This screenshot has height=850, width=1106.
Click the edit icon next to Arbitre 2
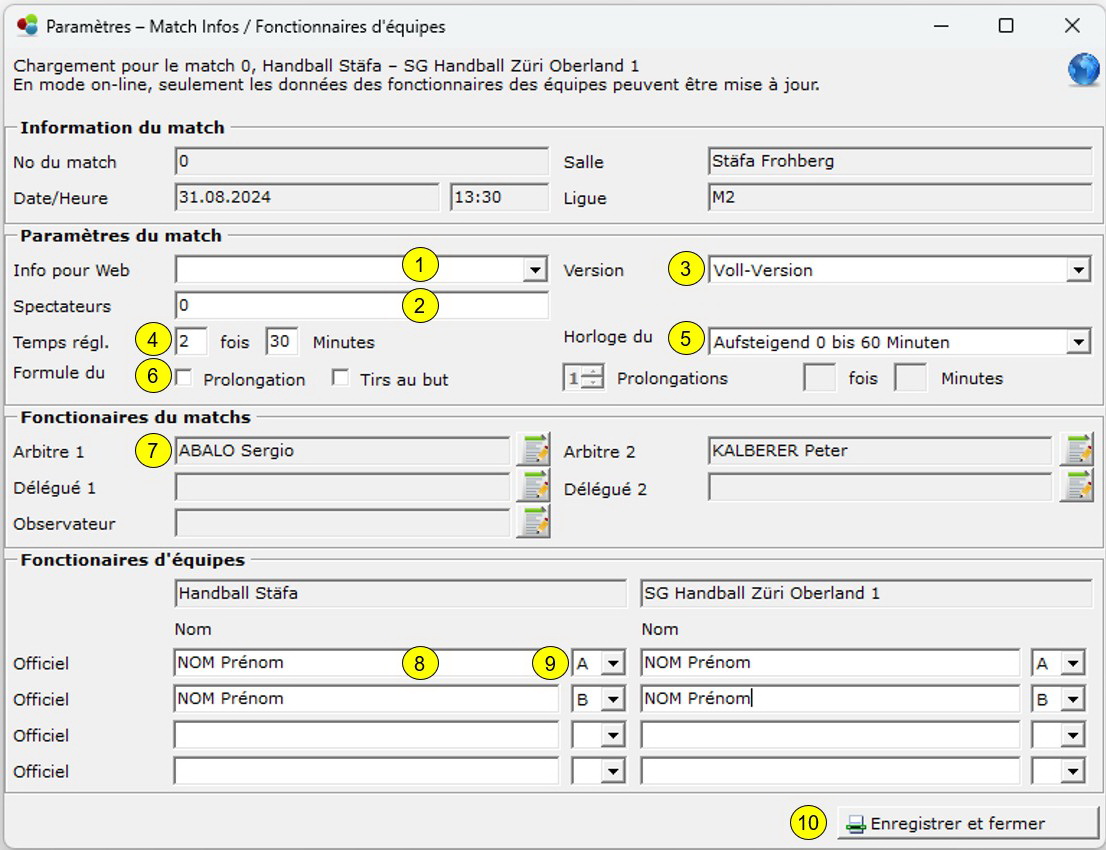[x=1077, y=451]
